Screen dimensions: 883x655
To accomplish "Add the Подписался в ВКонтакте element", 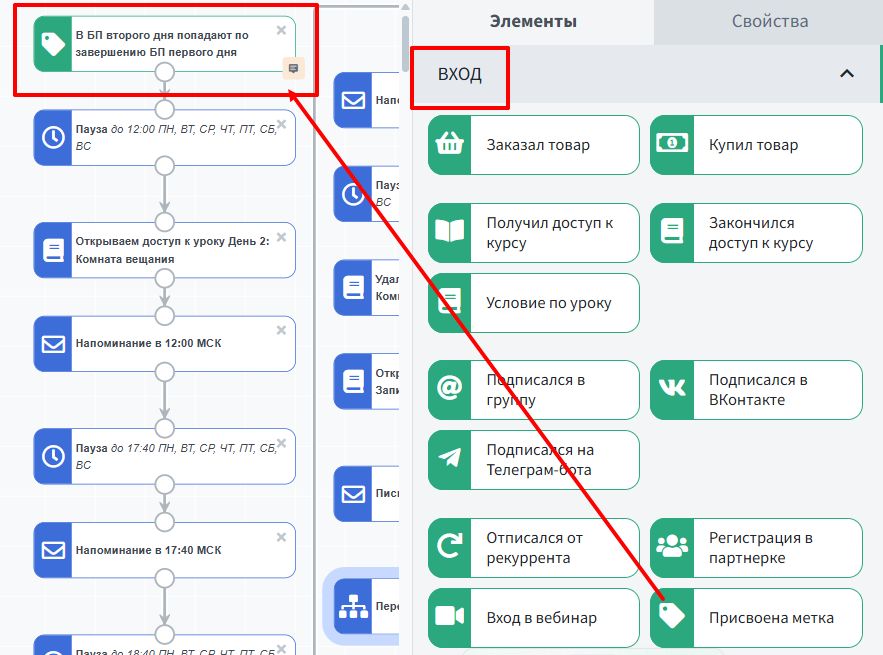I will point(756,390).
